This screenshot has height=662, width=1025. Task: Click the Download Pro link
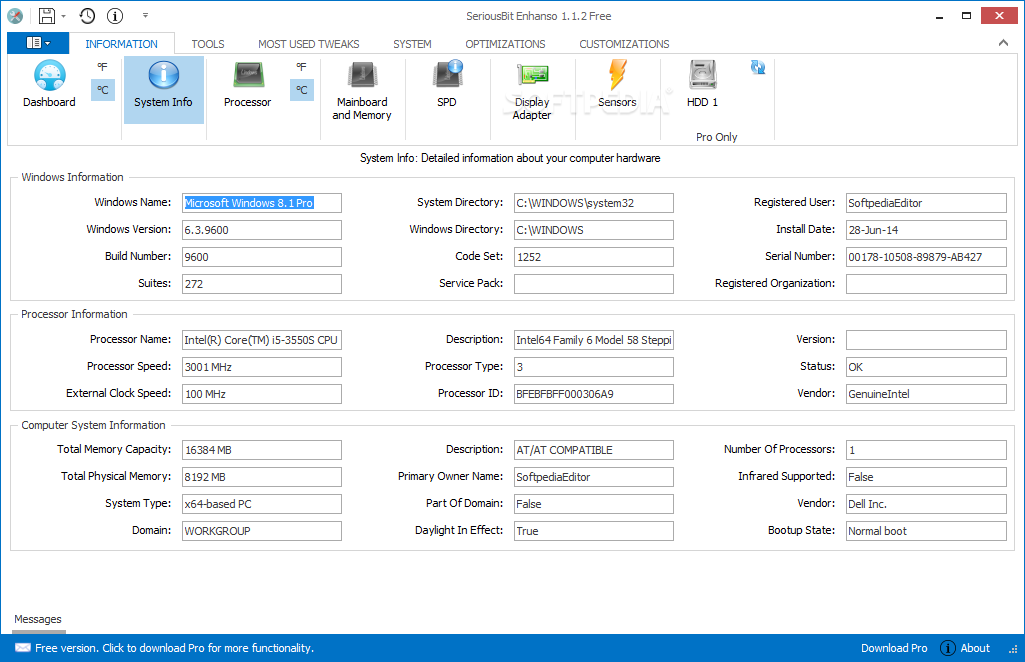click(894, 648)
